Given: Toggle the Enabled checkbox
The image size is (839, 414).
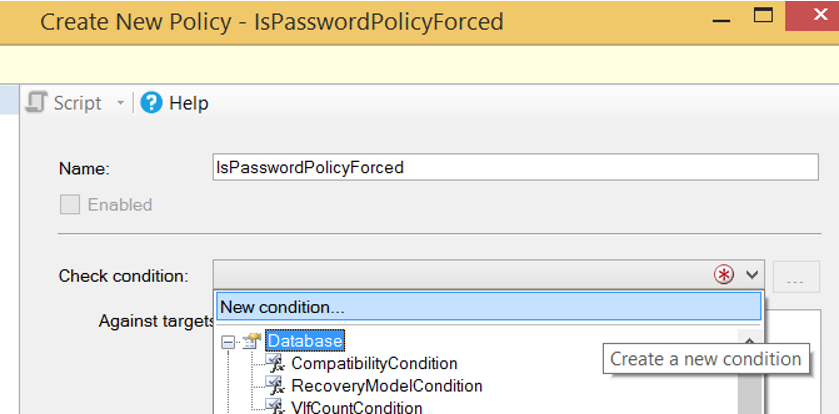Looking at the screenshot, I should pos(70,204).
